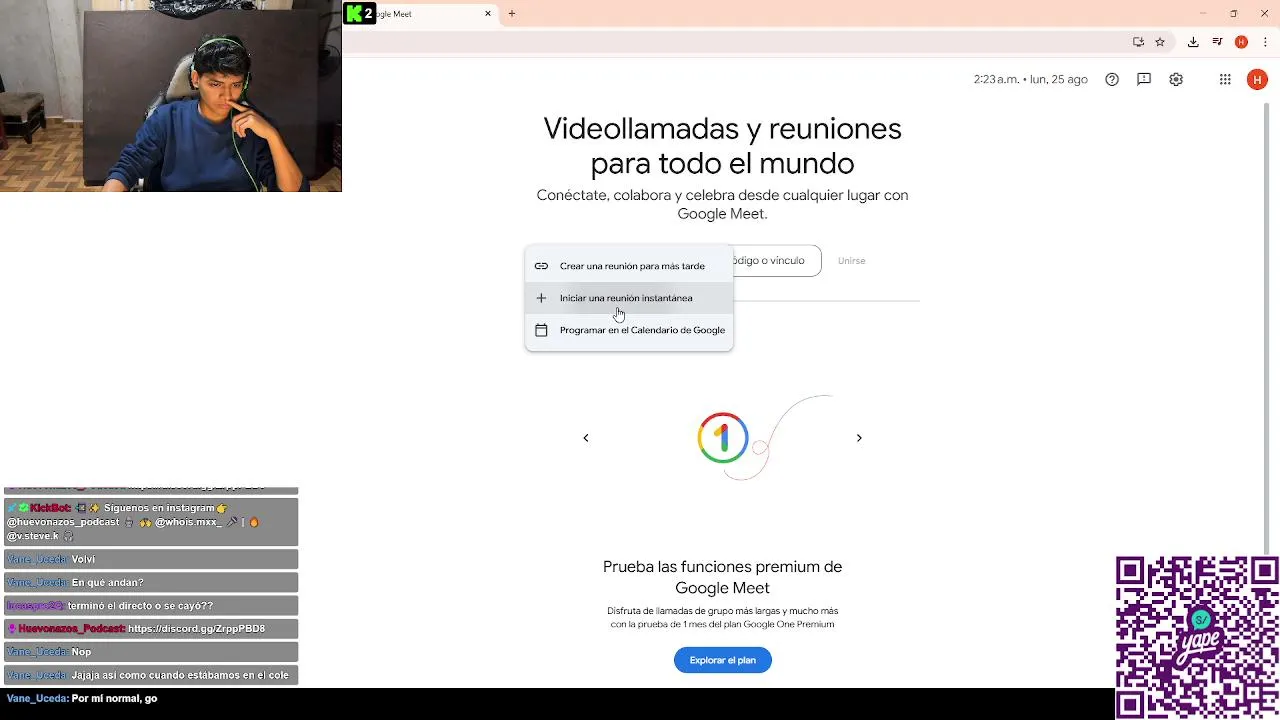
Task: Show next carousel slide with right chevron
Action: tap(859, 438)
